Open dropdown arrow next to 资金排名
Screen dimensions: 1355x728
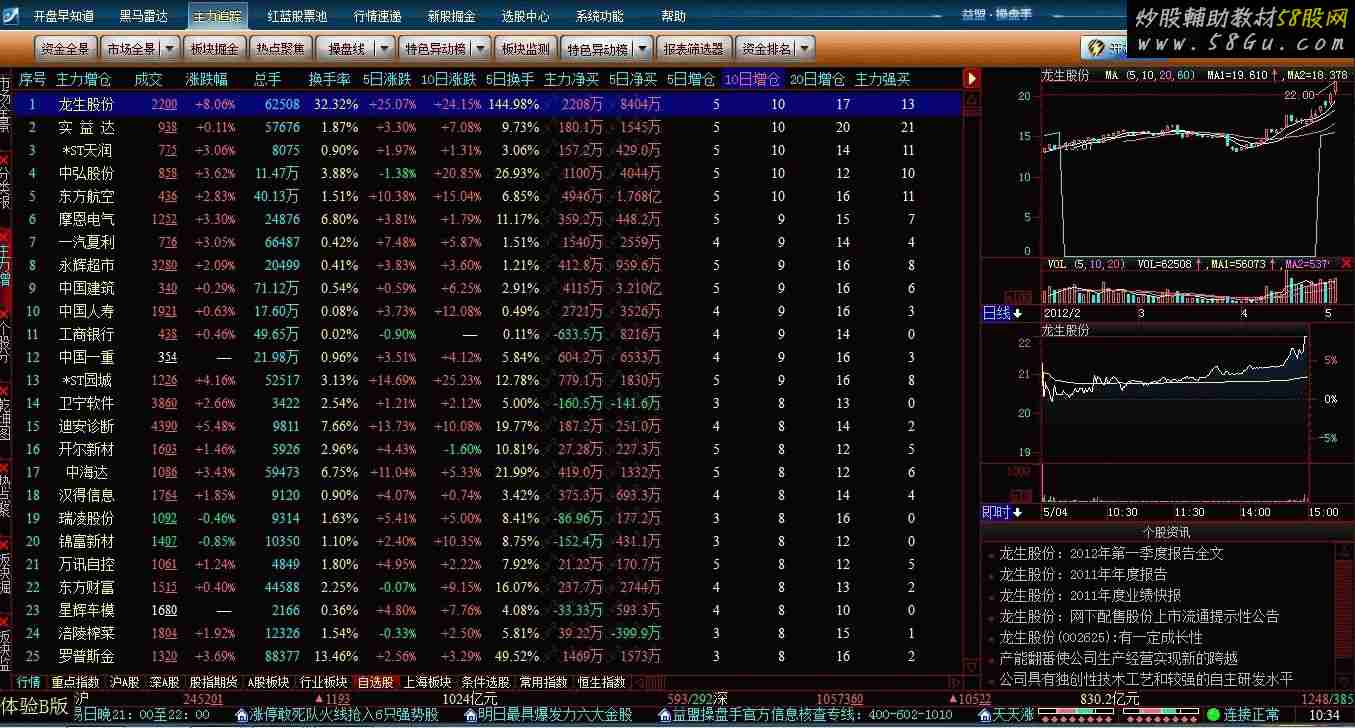click(804, 48)
